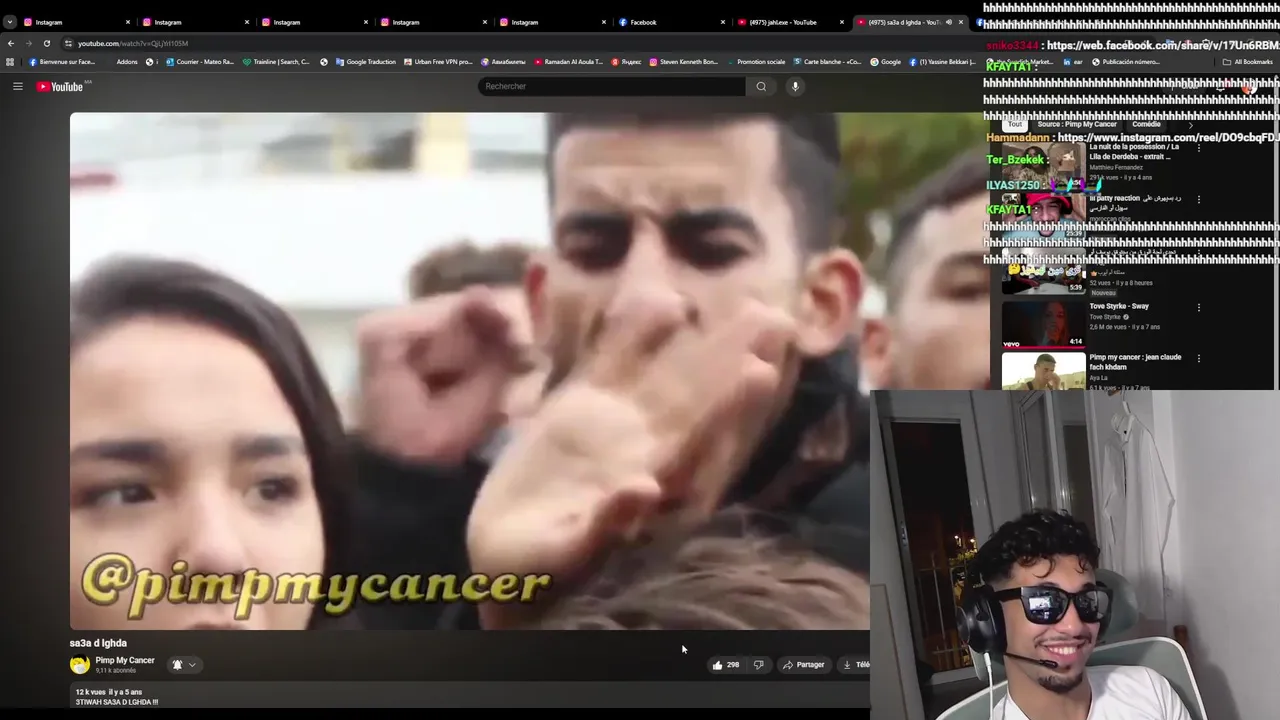Switch to the fifth Instagram tab
The width and height of the screenshot is (1280, 720).
pos(551,22)
